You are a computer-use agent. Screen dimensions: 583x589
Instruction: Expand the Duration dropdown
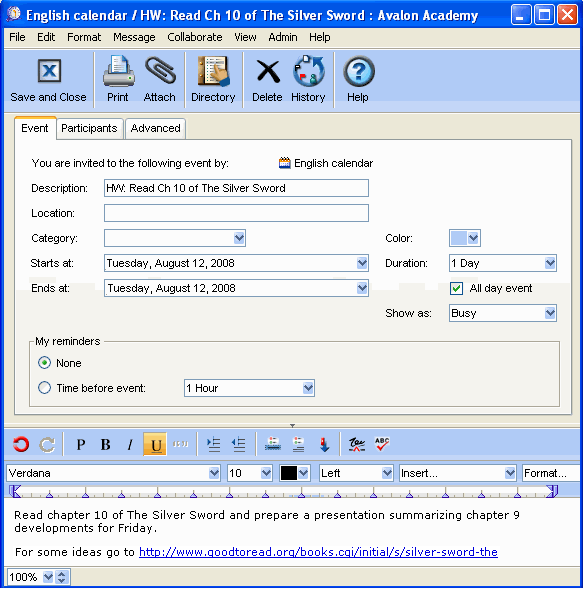click(x=503, y=263)
